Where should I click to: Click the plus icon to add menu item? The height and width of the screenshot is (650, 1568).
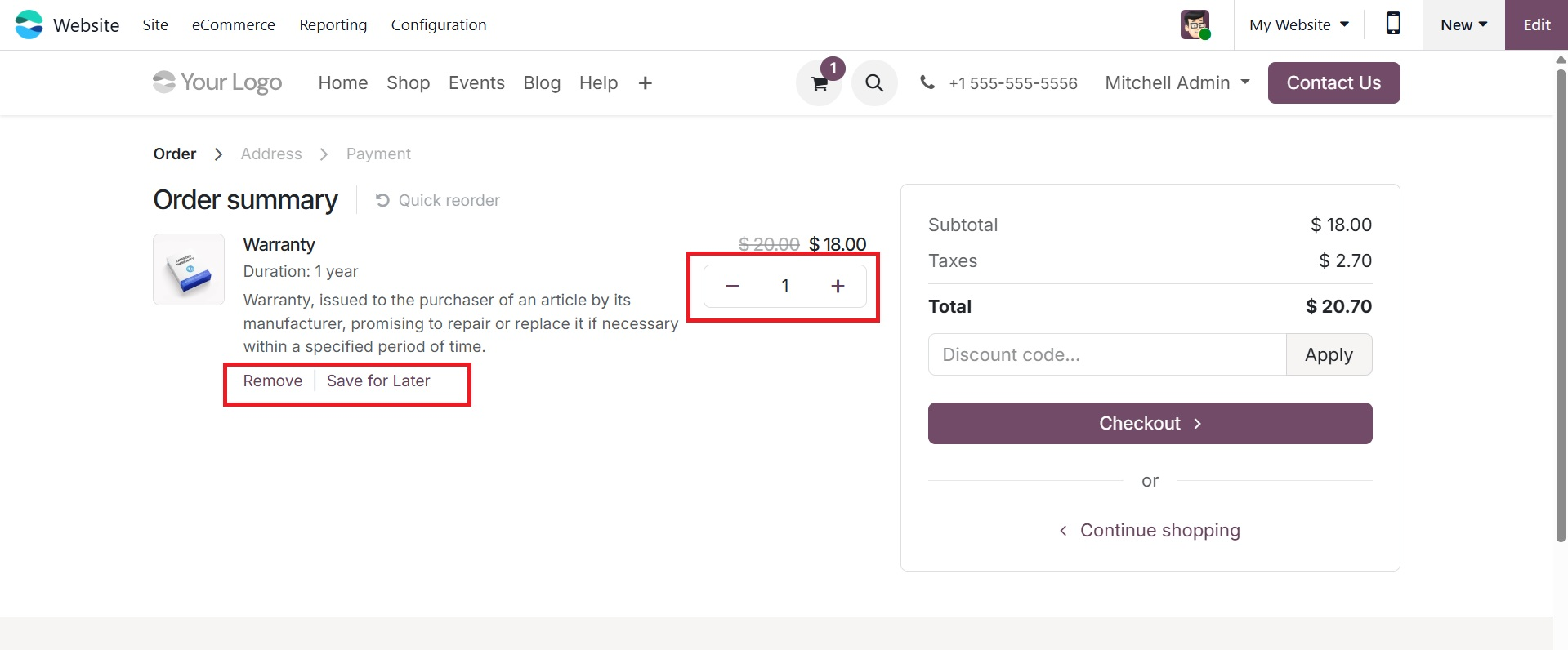tap(645, 83)
